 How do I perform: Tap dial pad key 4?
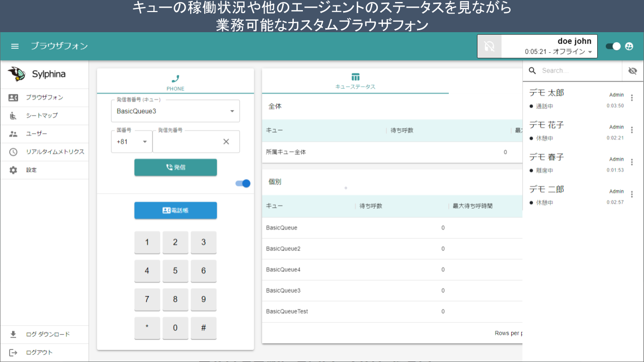click(x=147, y=270)
